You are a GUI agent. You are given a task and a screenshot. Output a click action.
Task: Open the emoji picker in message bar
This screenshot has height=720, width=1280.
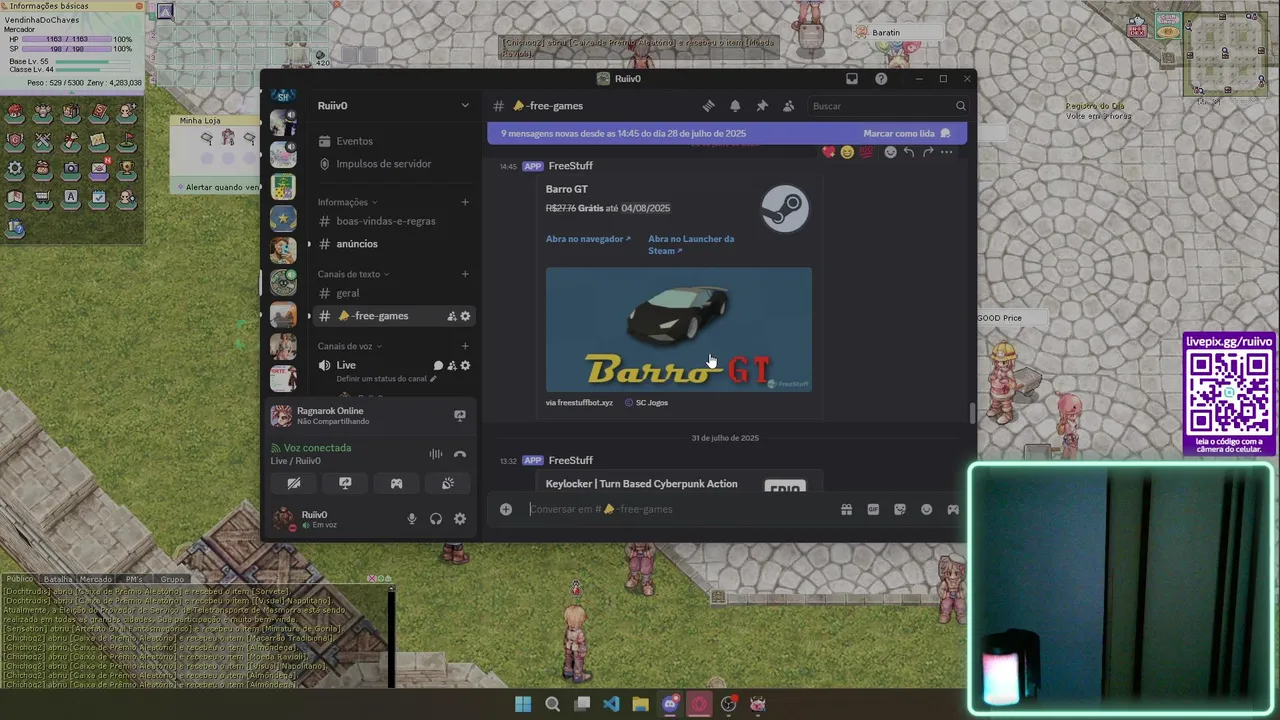coord(927,509)
